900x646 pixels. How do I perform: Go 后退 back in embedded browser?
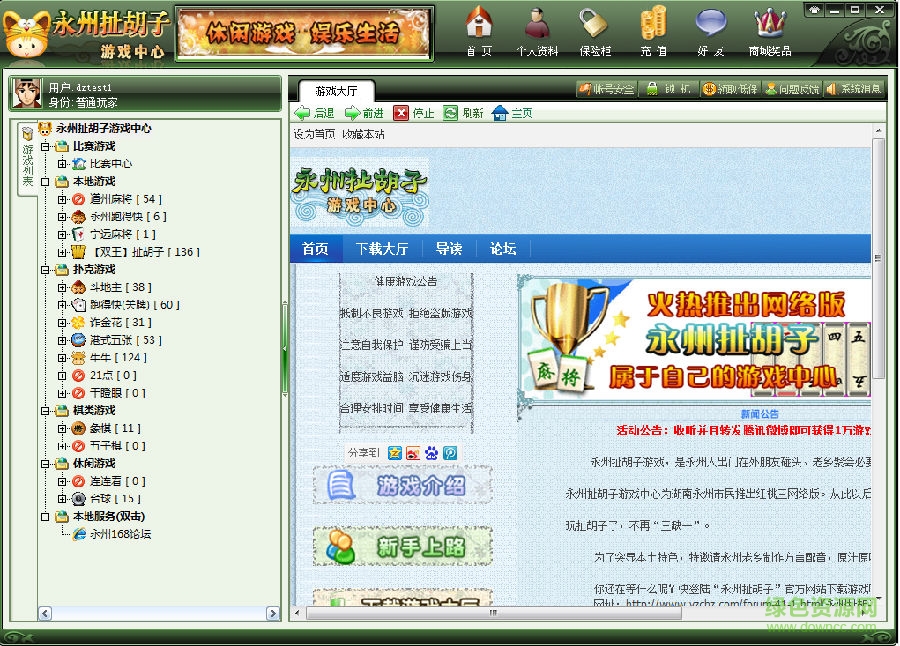pos(314,113)
